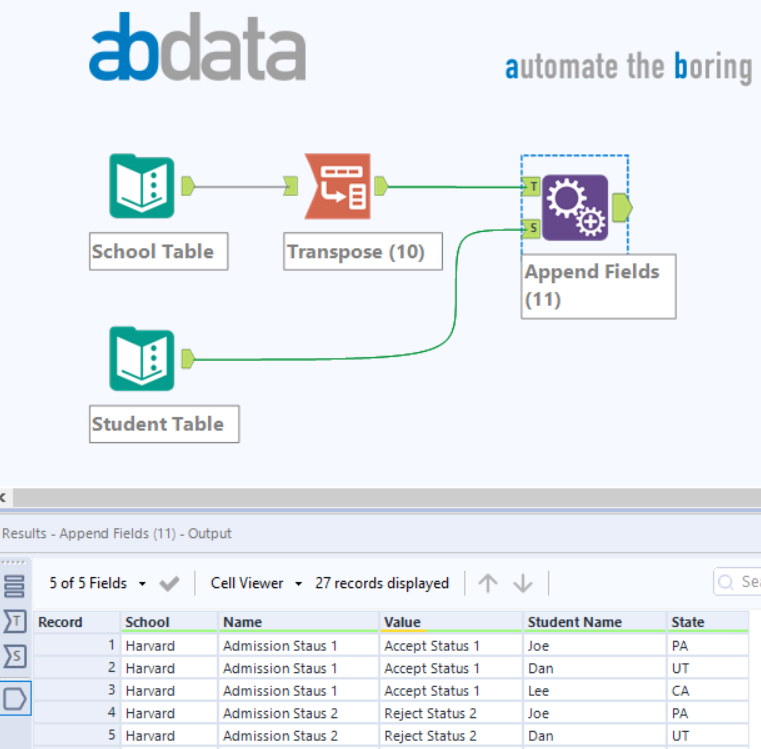The height and width of the screenshot is (749, 761).
Task: Select UT state cell in record 2
Action: [x=708, y=668]
